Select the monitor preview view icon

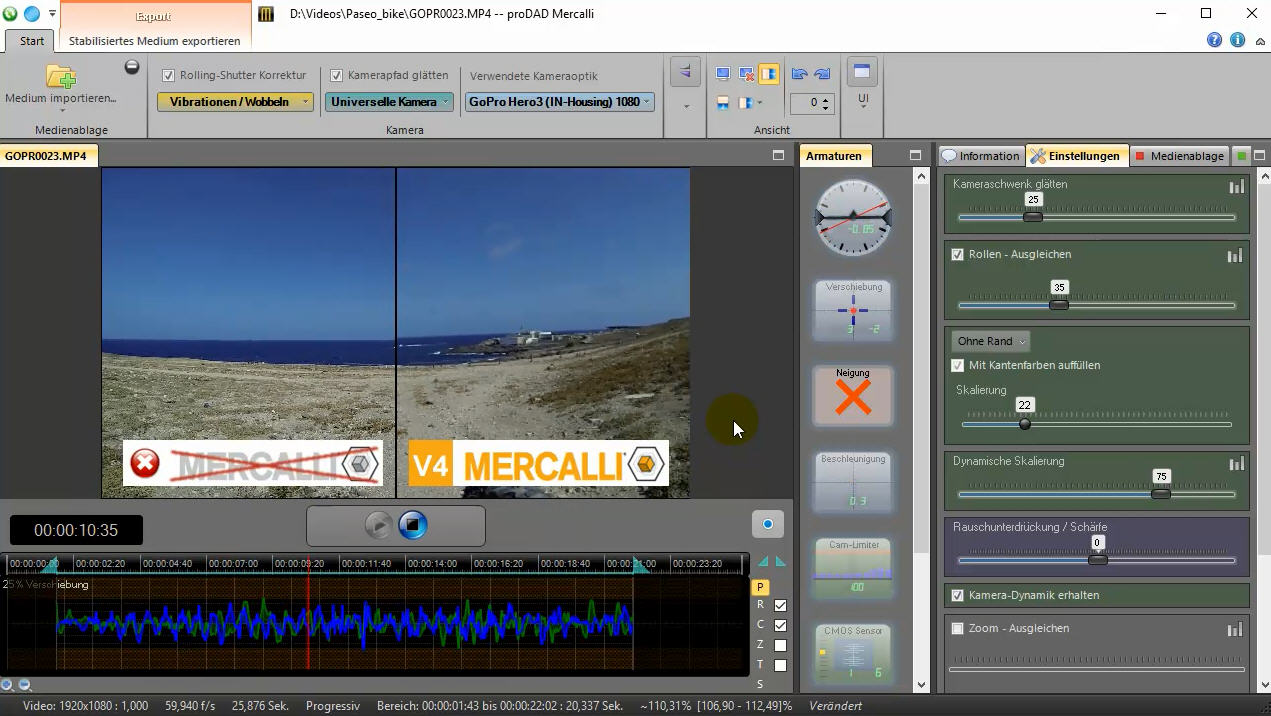tap(723, 74)
